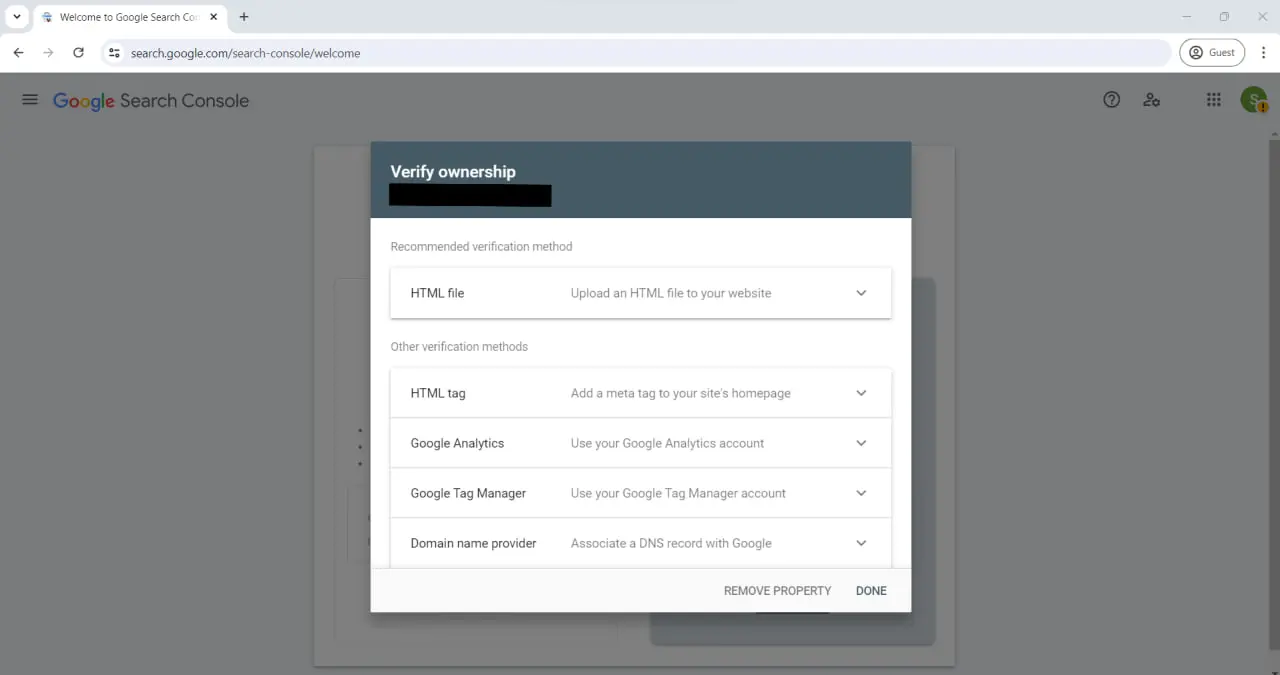Click 'Use your Google Analytics account' text
Screen dimensions: 1280x675
(667, 443)
